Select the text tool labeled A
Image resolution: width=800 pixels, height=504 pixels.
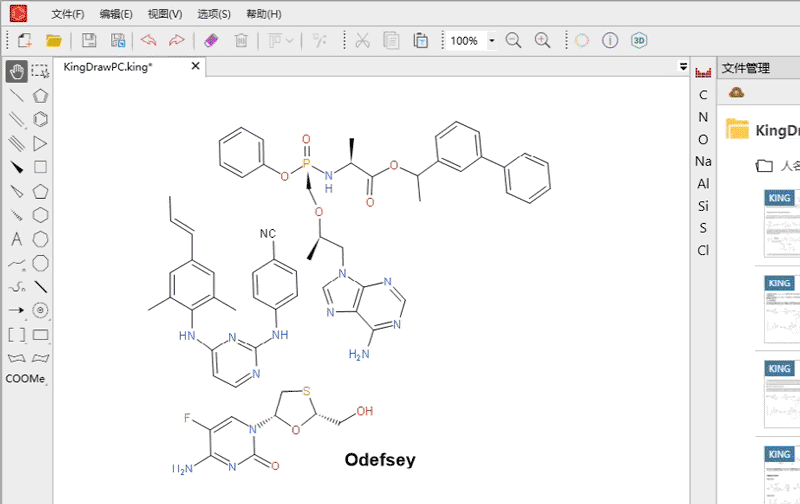point(17,239)
